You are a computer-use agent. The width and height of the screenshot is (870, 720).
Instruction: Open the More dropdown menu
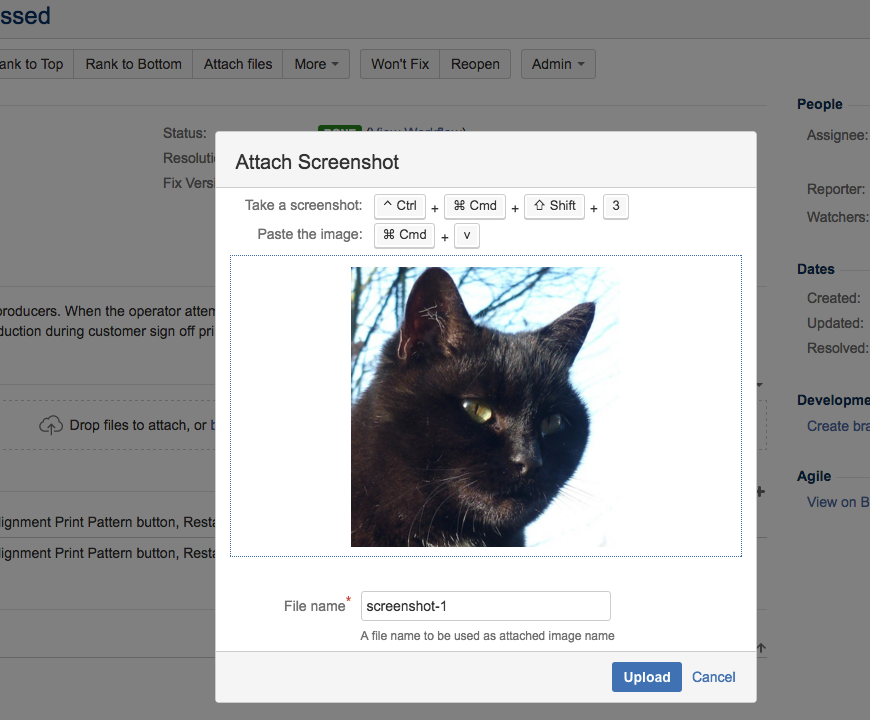pos(316,64)
